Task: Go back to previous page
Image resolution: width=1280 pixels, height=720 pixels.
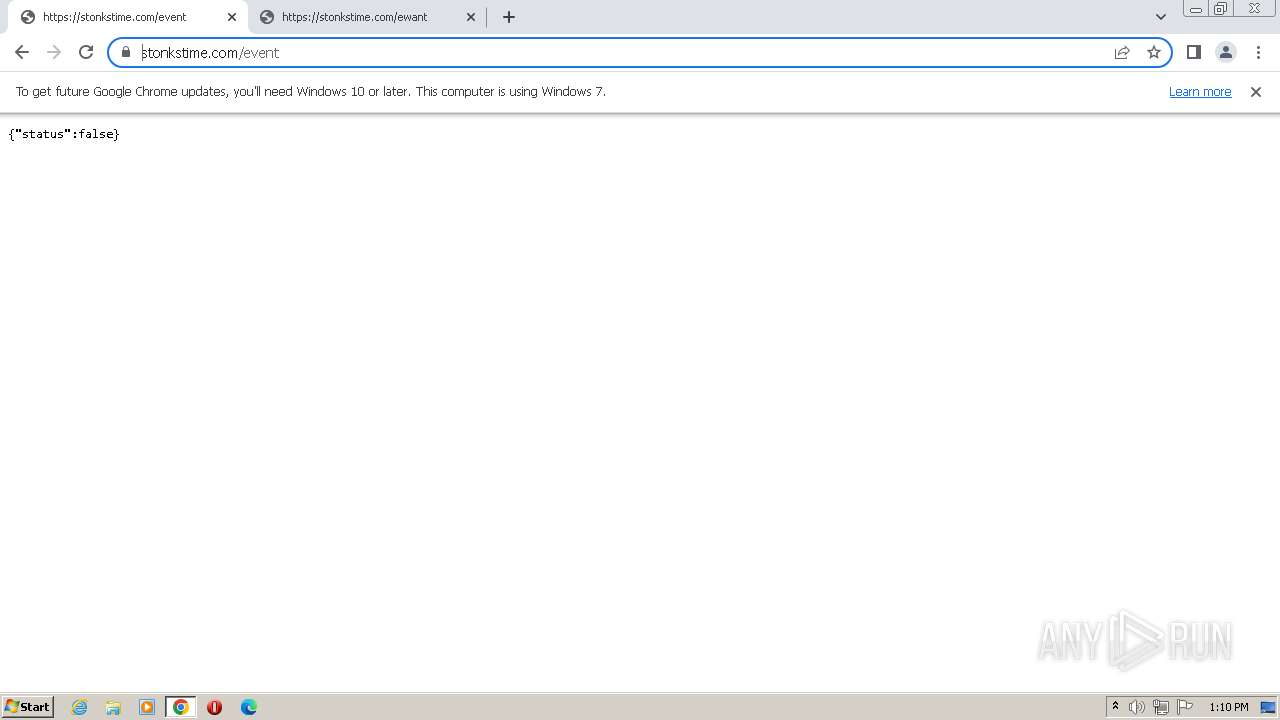Action: 22,52
